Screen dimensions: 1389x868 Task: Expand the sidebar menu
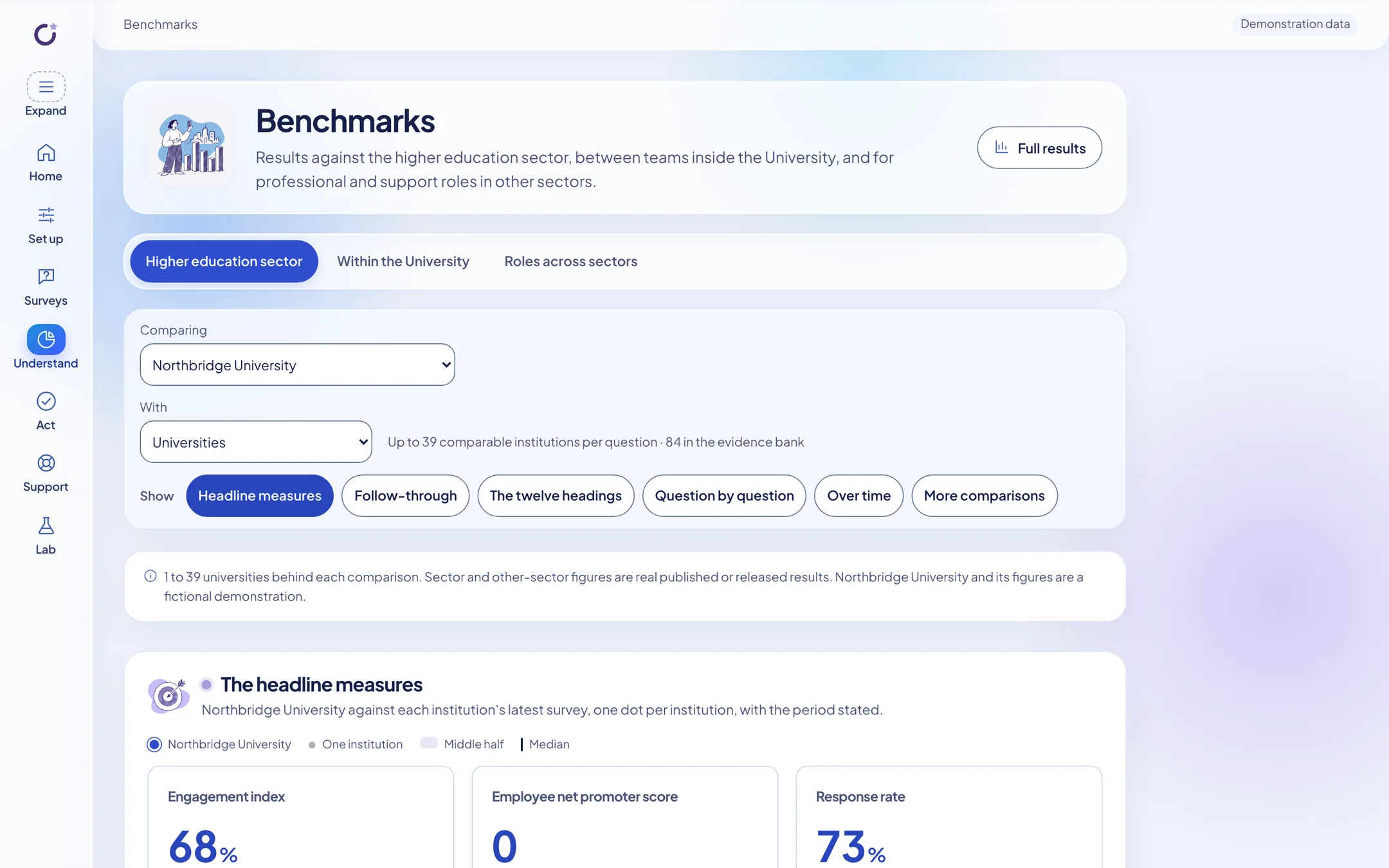pyautogui.click(x=46, y=95)
